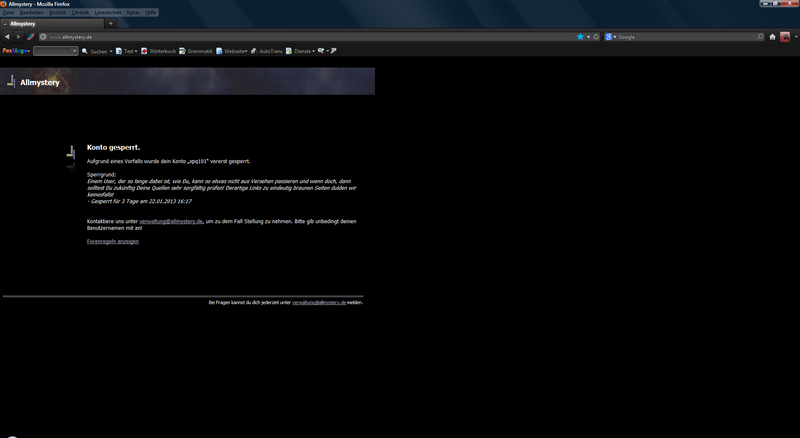Viewport: 800px width, 438px height.
Task: Open the Chronik menu
Action: (80, 12)
